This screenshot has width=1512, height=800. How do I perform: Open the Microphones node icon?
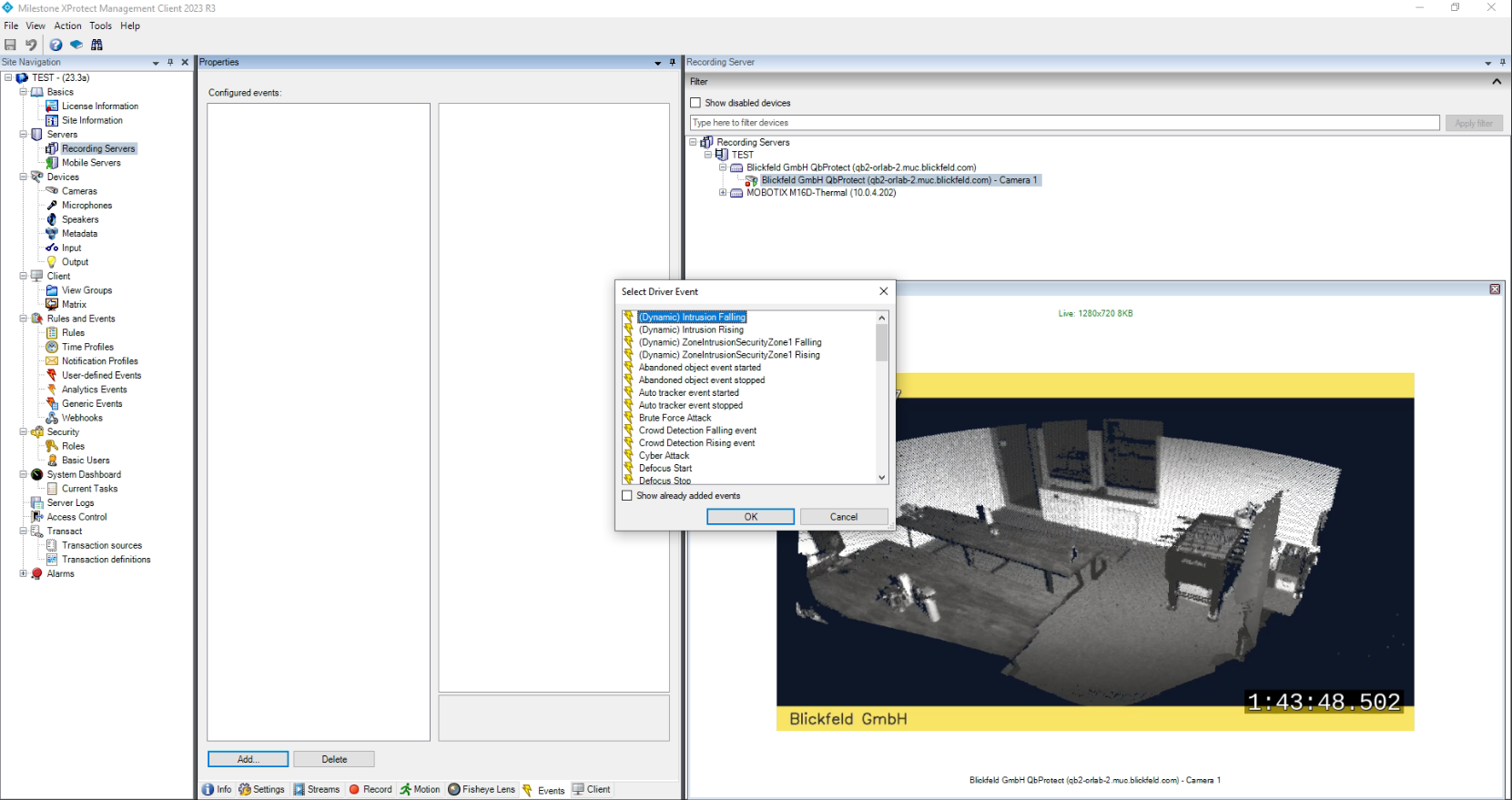point(52,206)
